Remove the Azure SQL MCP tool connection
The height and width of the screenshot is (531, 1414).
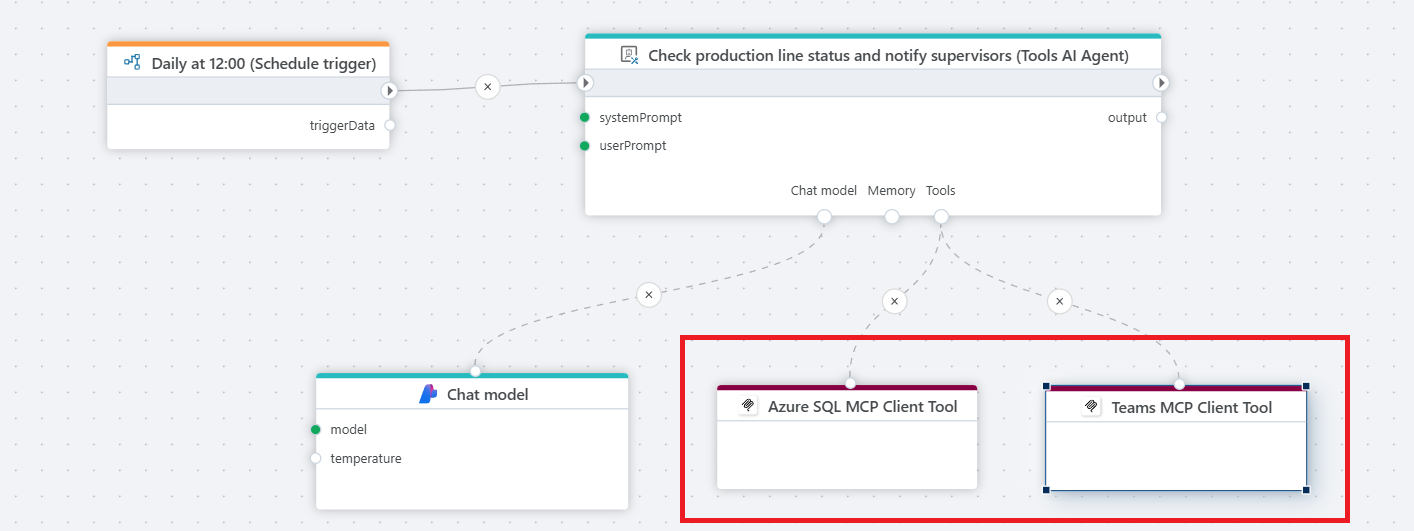point(894,300)
